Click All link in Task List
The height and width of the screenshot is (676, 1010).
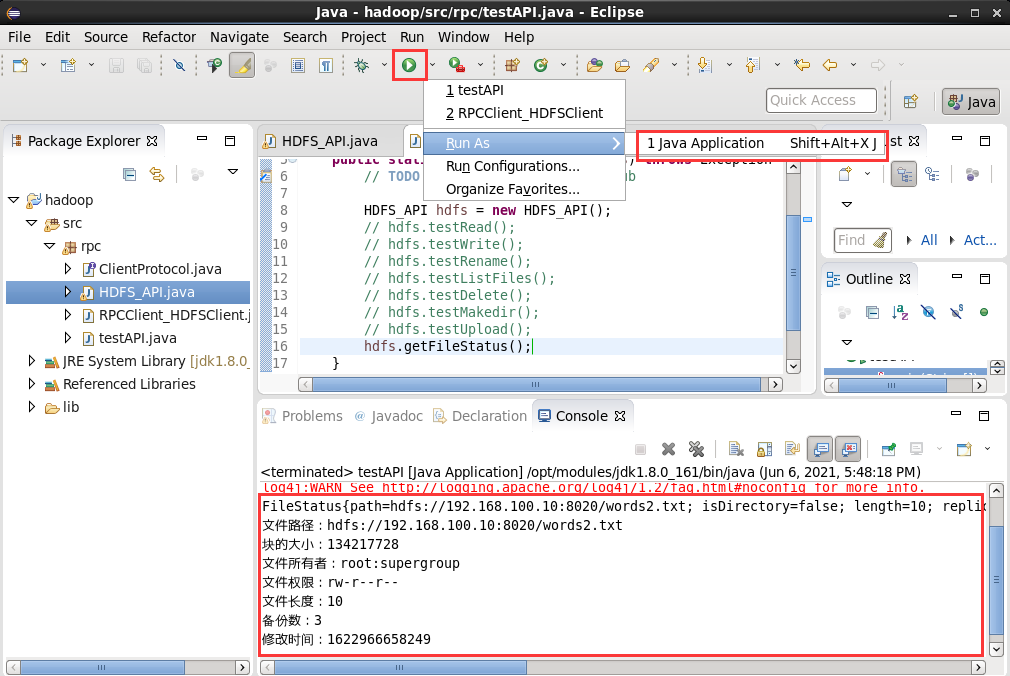(x=929, y=240)
